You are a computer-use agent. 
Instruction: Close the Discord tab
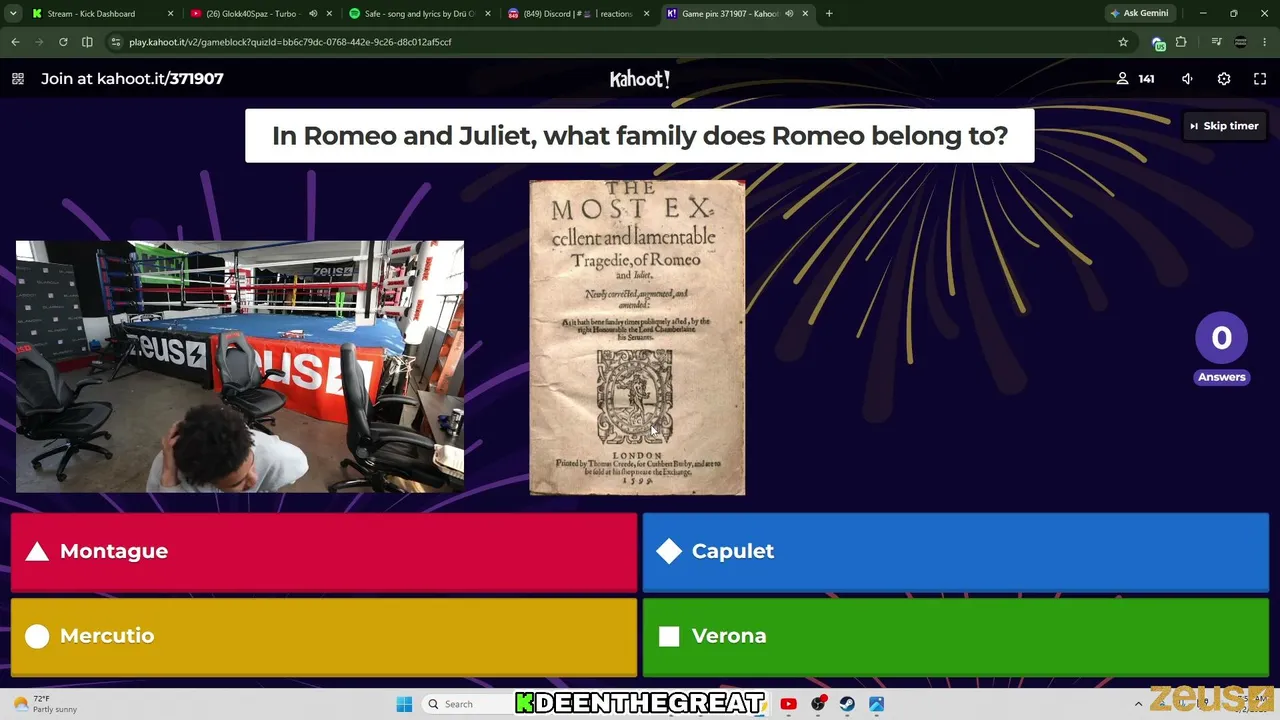(x=646, y=14)
